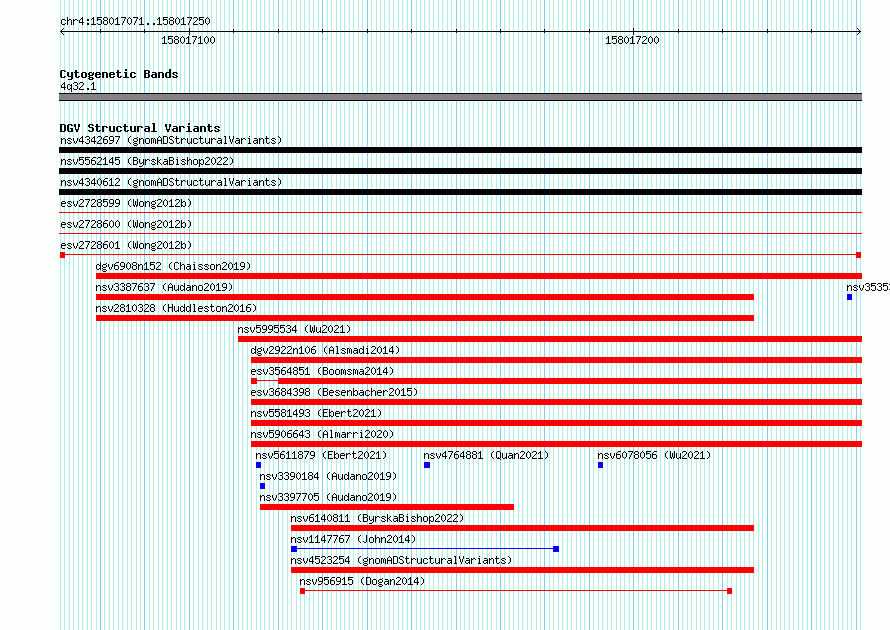Select the esv2728601 Wong2012b label
Screen dimensions: 890x630
126,245
